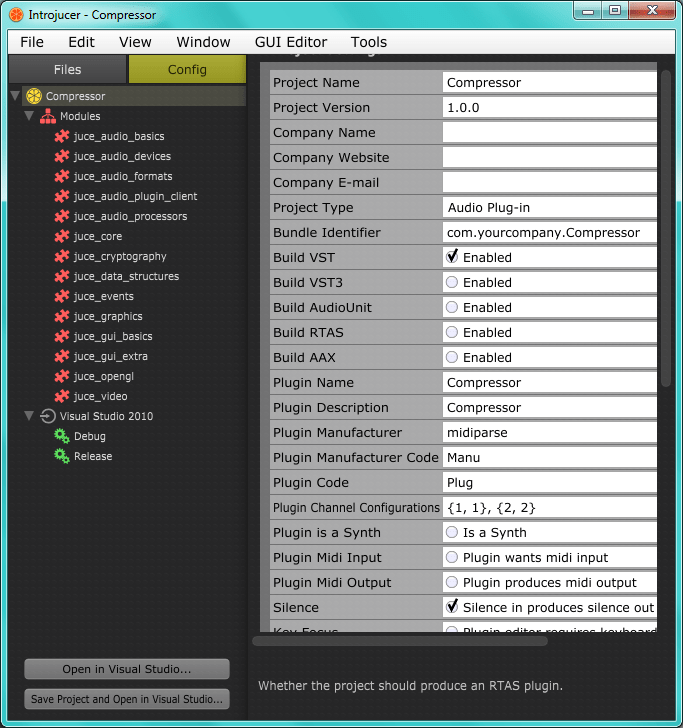Click the Release configuration gears icon

click(x=62, y=456)
